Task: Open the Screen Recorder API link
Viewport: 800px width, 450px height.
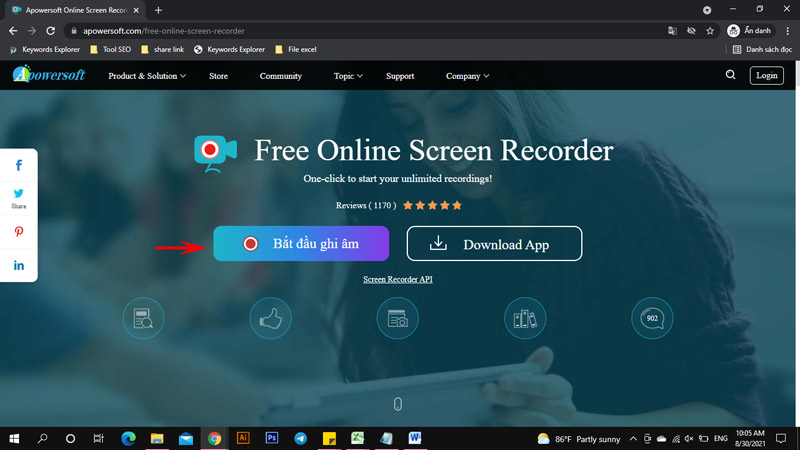Action: 398,279
